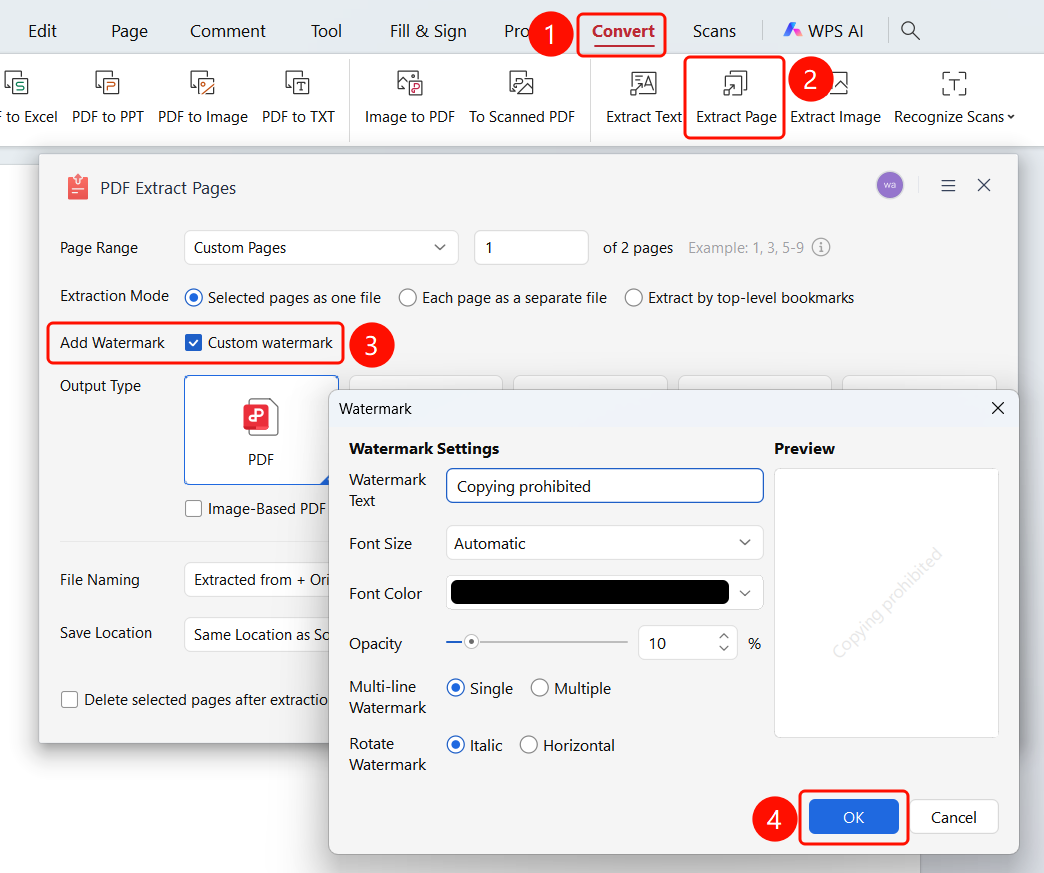Viewport: 1044px width, 873px height.
Task: Click the search magnifier icon
Action: click(910, 31)
